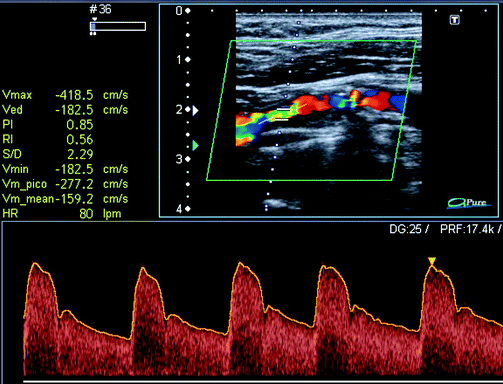Click the Vm_mean measurement row
Viewport: 503px width, 384px height.
pos(65,199)
